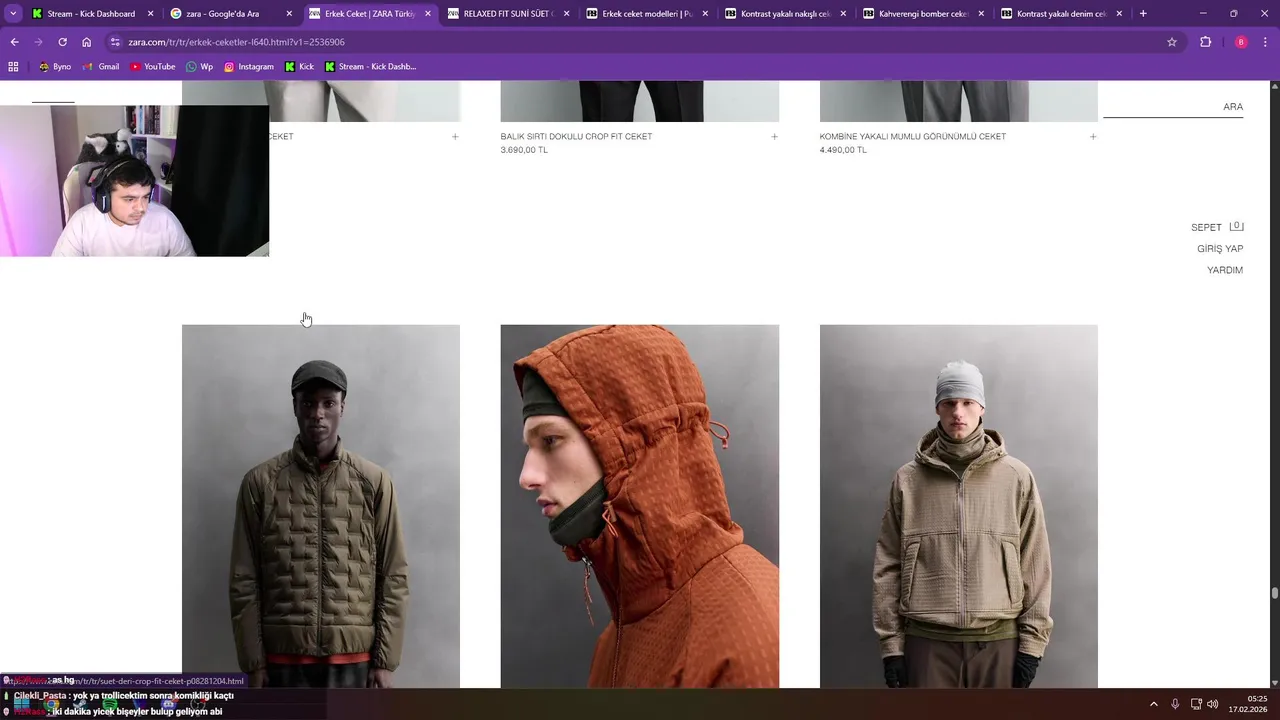Click the ARA search field
This screenshot has height=720, width=1280.
click(1173, 107)
